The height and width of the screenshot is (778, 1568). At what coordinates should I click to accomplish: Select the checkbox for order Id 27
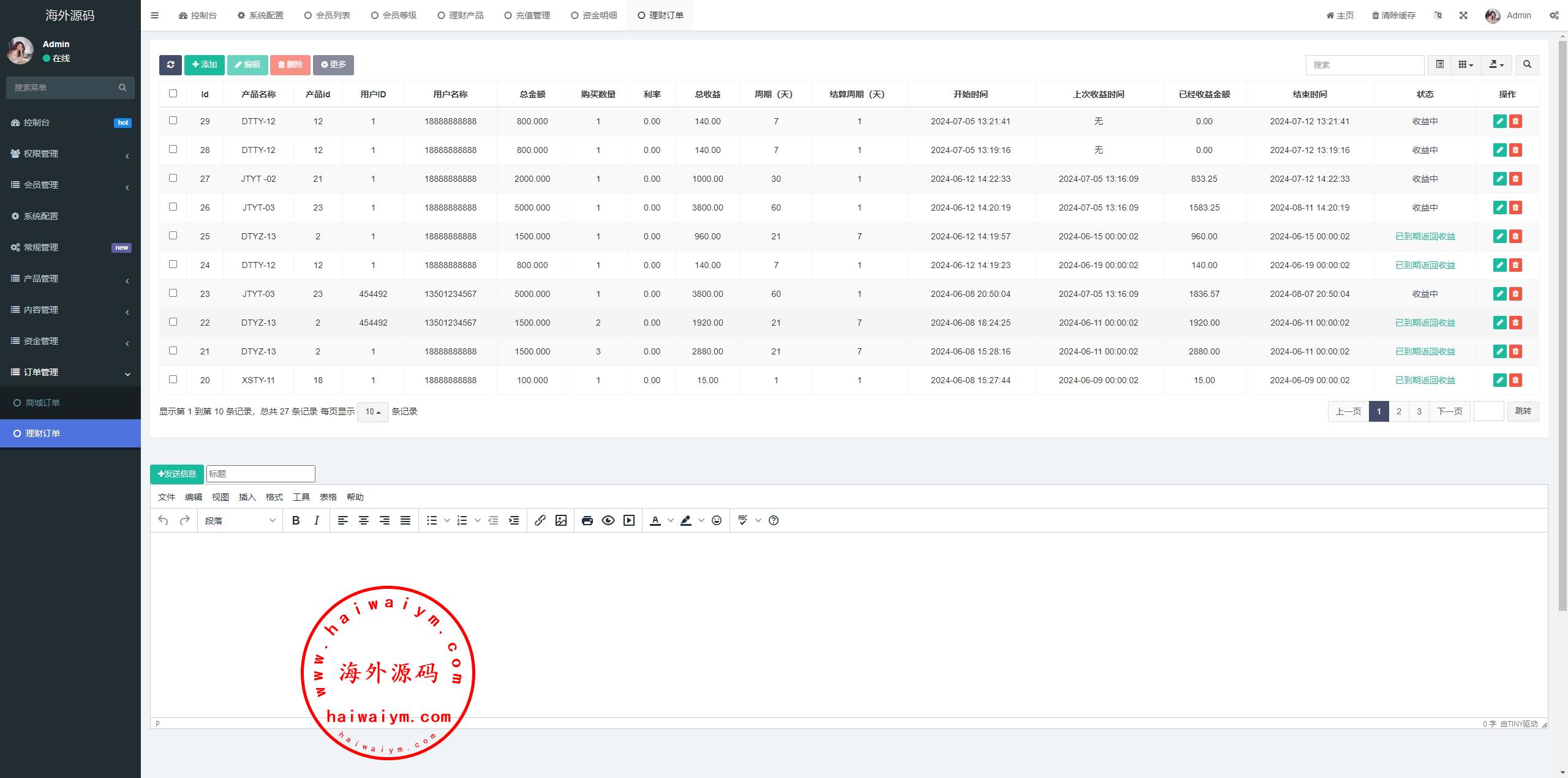click(x=173, y=178)
